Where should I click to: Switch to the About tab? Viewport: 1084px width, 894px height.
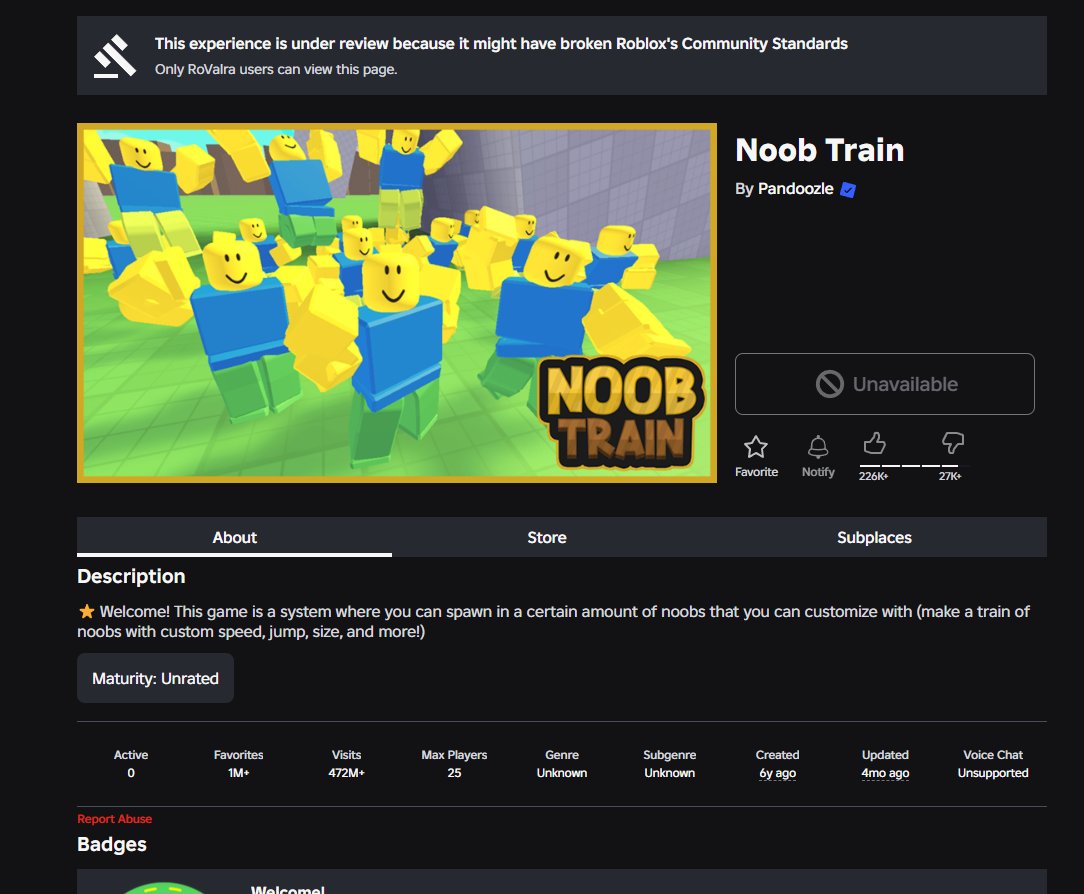click(234, 537)
